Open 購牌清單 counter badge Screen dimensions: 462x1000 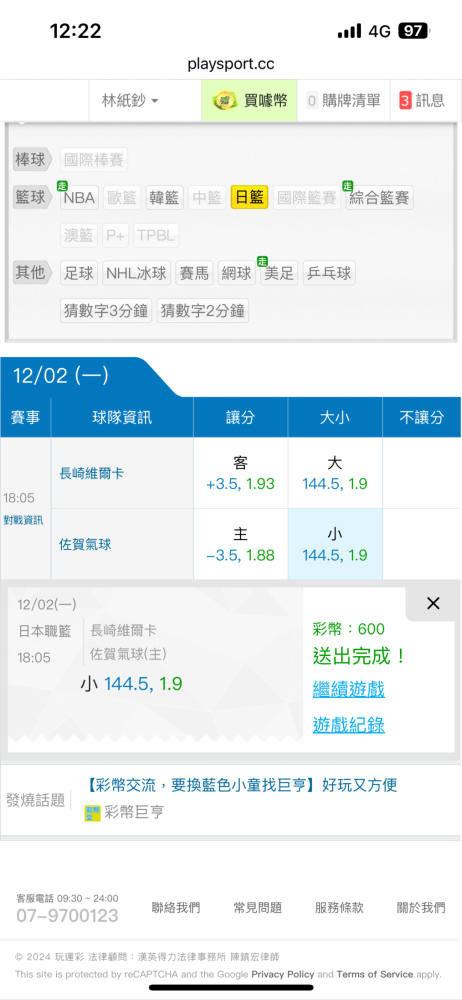(312, 101)
